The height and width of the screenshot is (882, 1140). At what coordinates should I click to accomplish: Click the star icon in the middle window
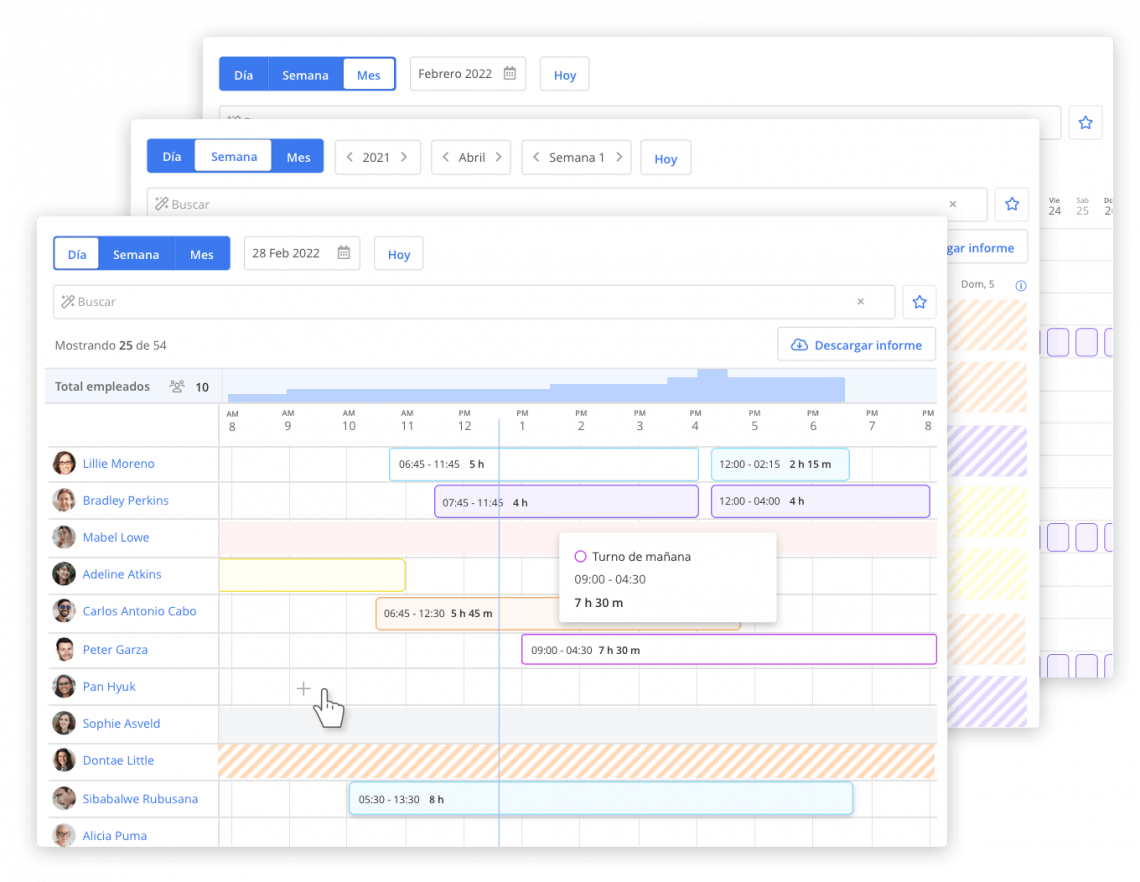coord(1012,204)
